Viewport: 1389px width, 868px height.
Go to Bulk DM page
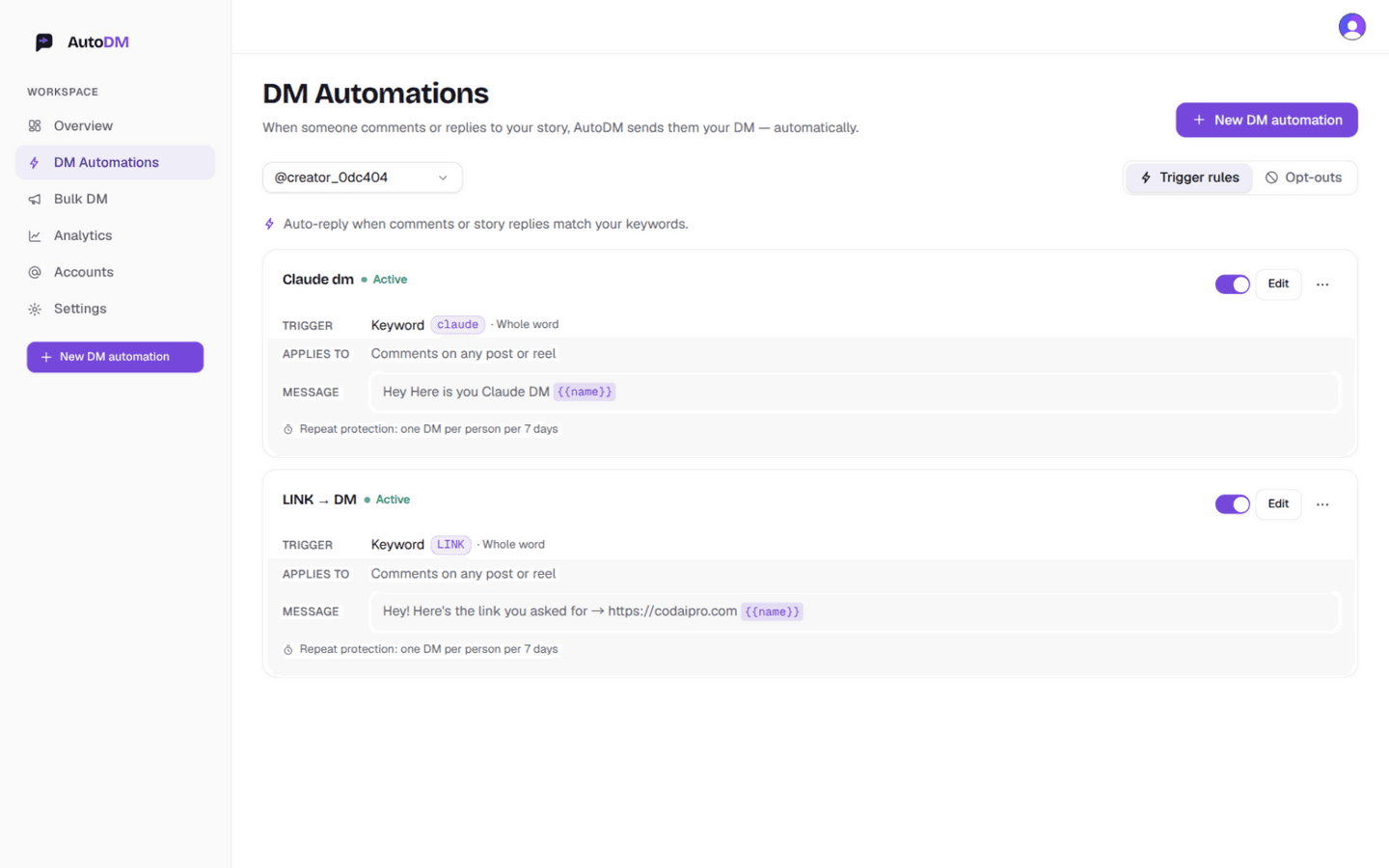[x=115, y=199]
